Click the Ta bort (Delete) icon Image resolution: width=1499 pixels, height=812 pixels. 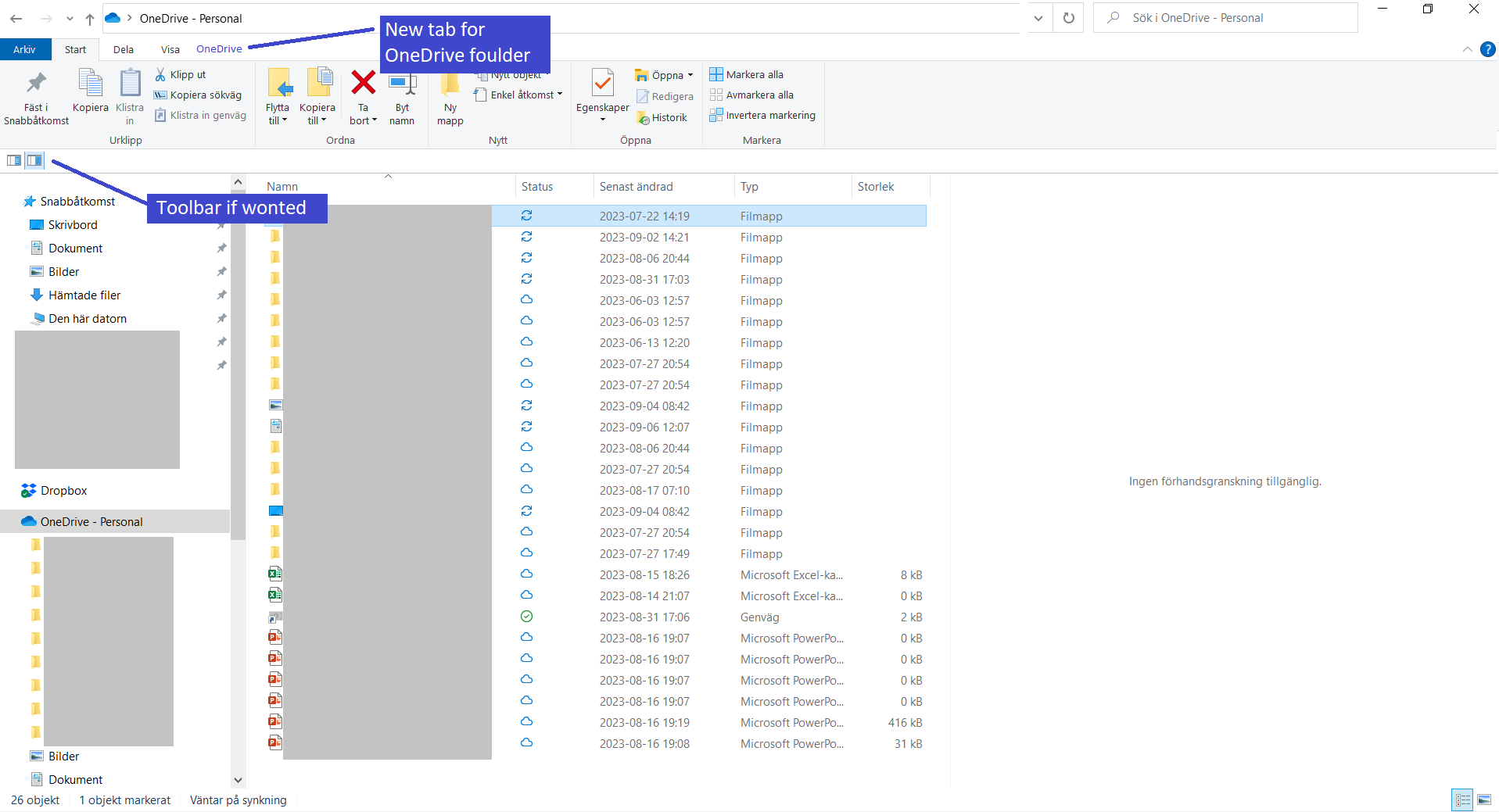363,86
